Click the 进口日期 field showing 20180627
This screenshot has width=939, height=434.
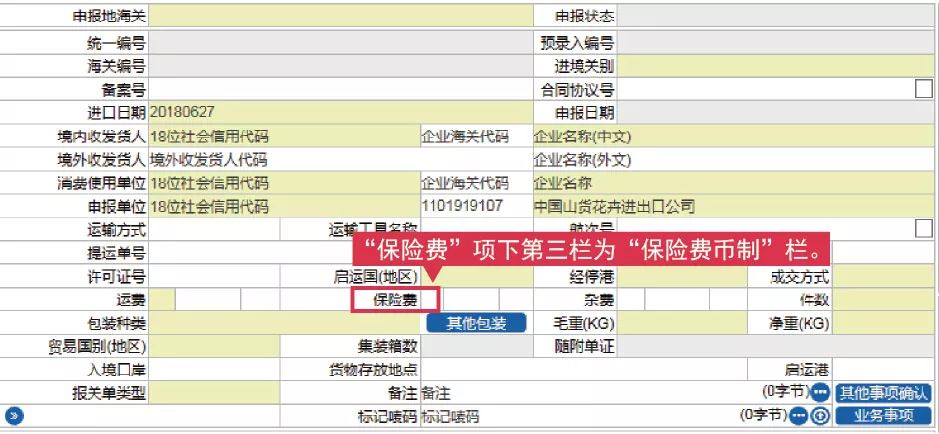coord(341,113)
